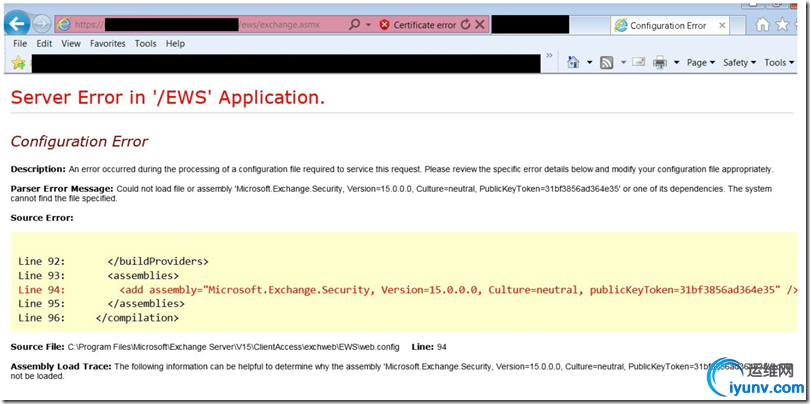810x404 pixels.
Task: Open the feeds dropdown arrow
Action: (x=623, y=63)
